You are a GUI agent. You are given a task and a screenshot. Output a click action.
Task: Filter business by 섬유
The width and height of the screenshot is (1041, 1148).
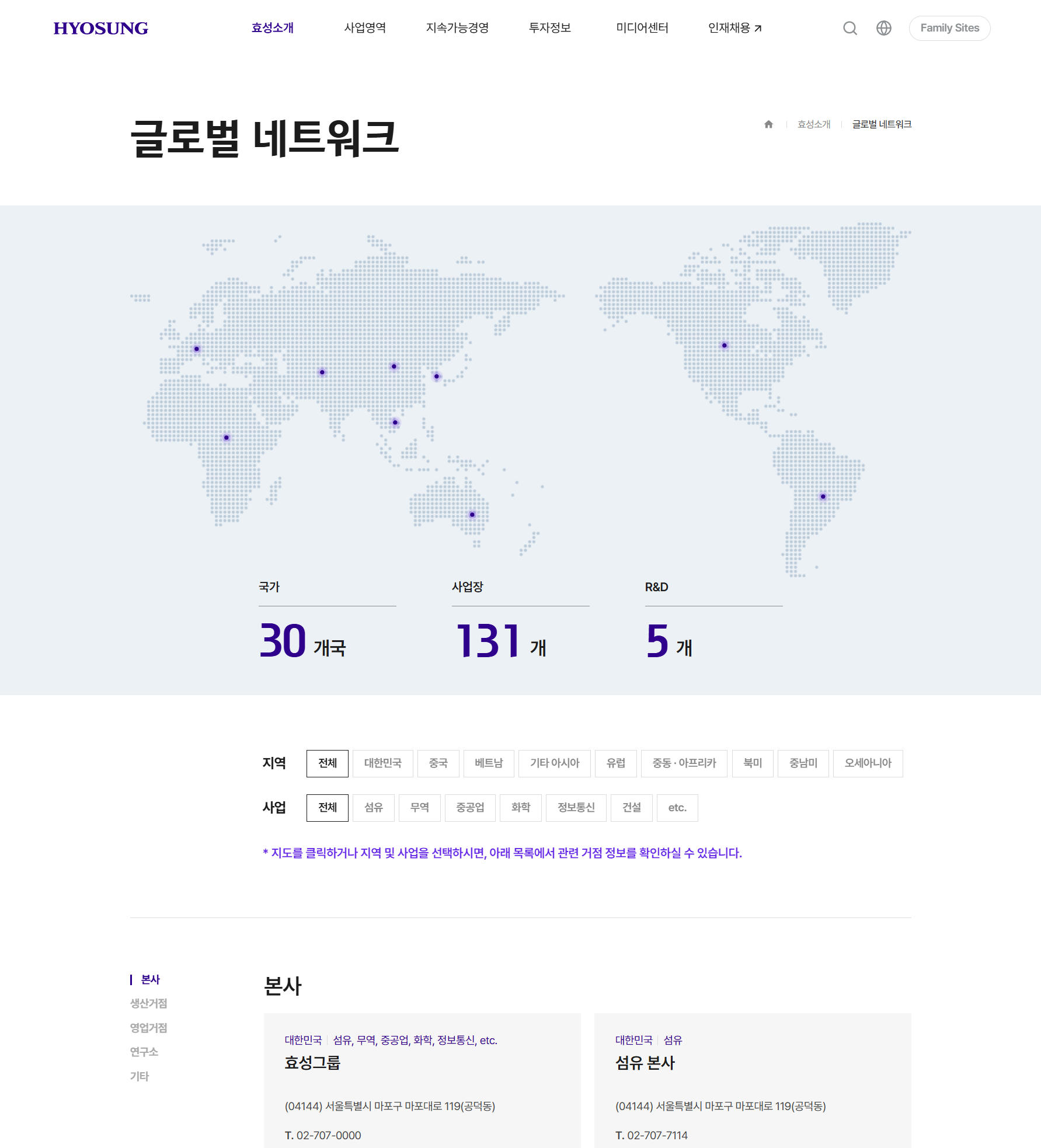374,808
